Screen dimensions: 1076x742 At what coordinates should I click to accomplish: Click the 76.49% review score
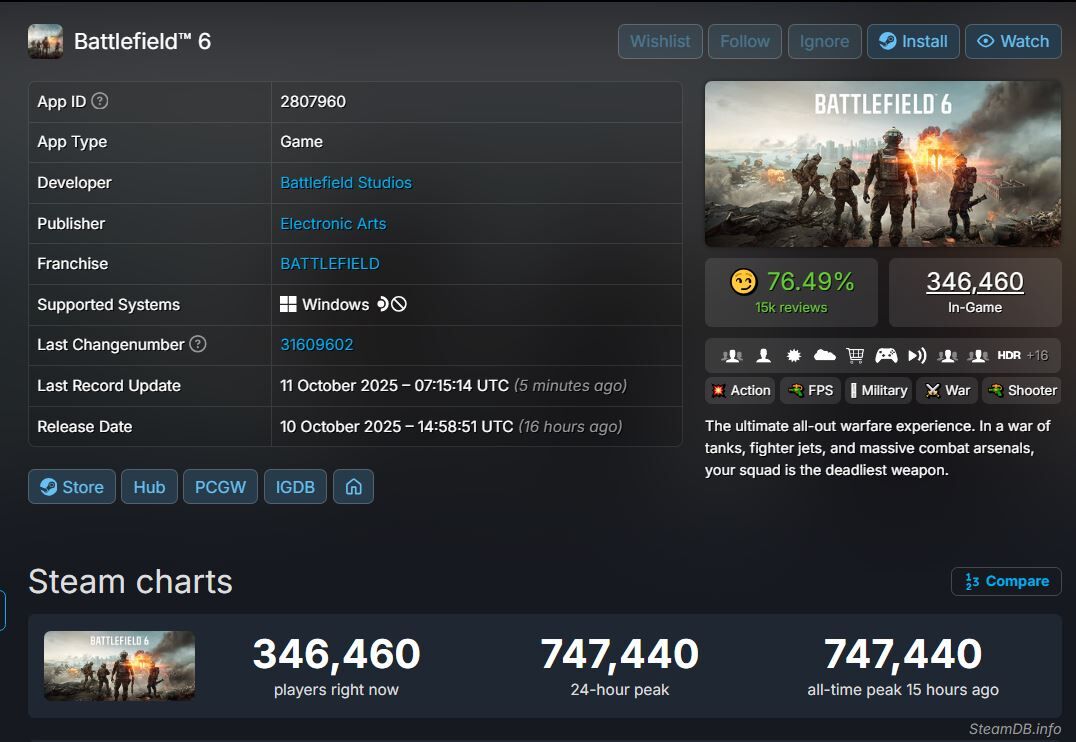810,281
